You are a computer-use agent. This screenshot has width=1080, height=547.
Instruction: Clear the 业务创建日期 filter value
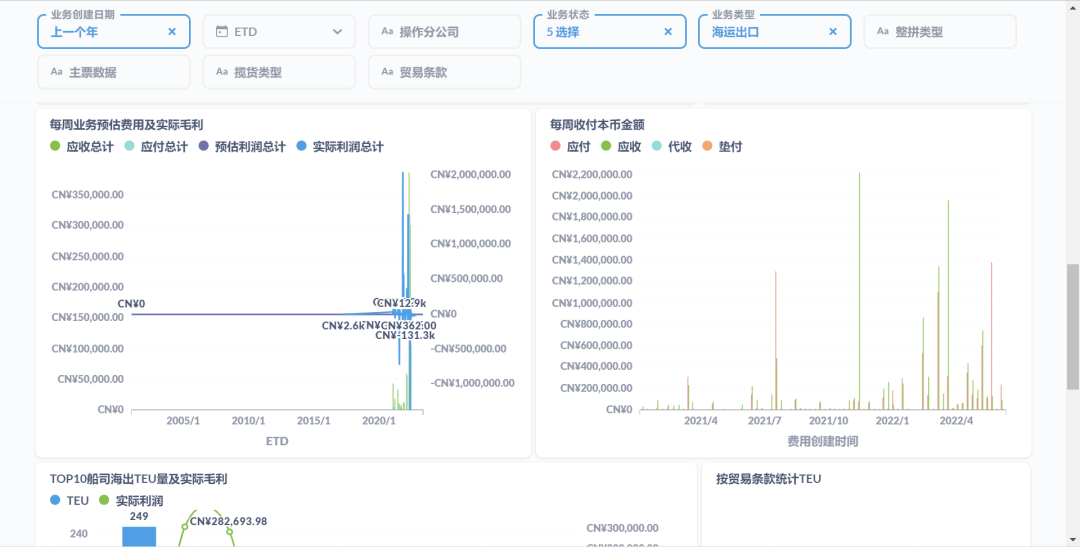click(x=172, y=32)
